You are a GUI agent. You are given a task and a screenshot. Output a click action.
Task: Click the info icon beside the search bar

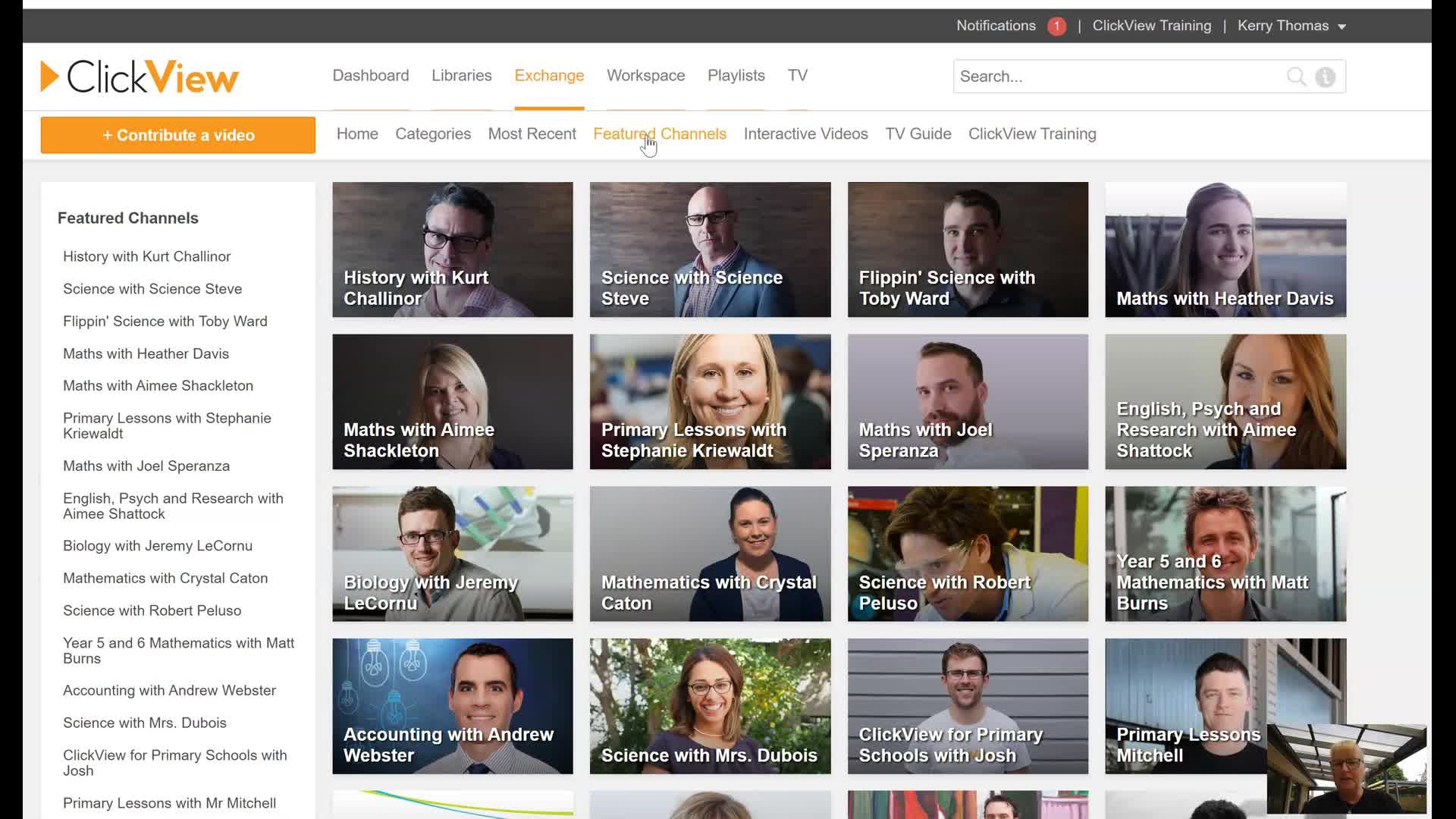pos(1325,77)
